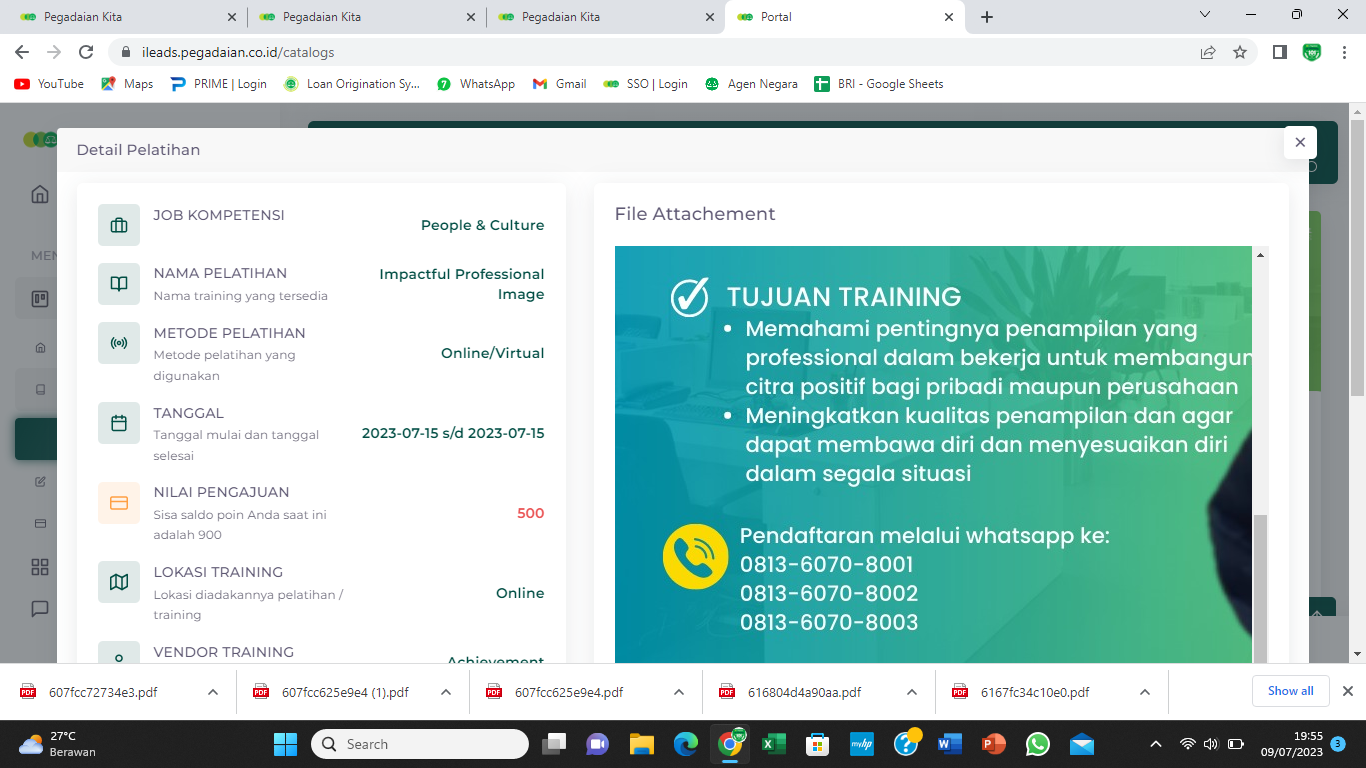Open WhatsApp from the Windows taskbar

click(1038, 744)
